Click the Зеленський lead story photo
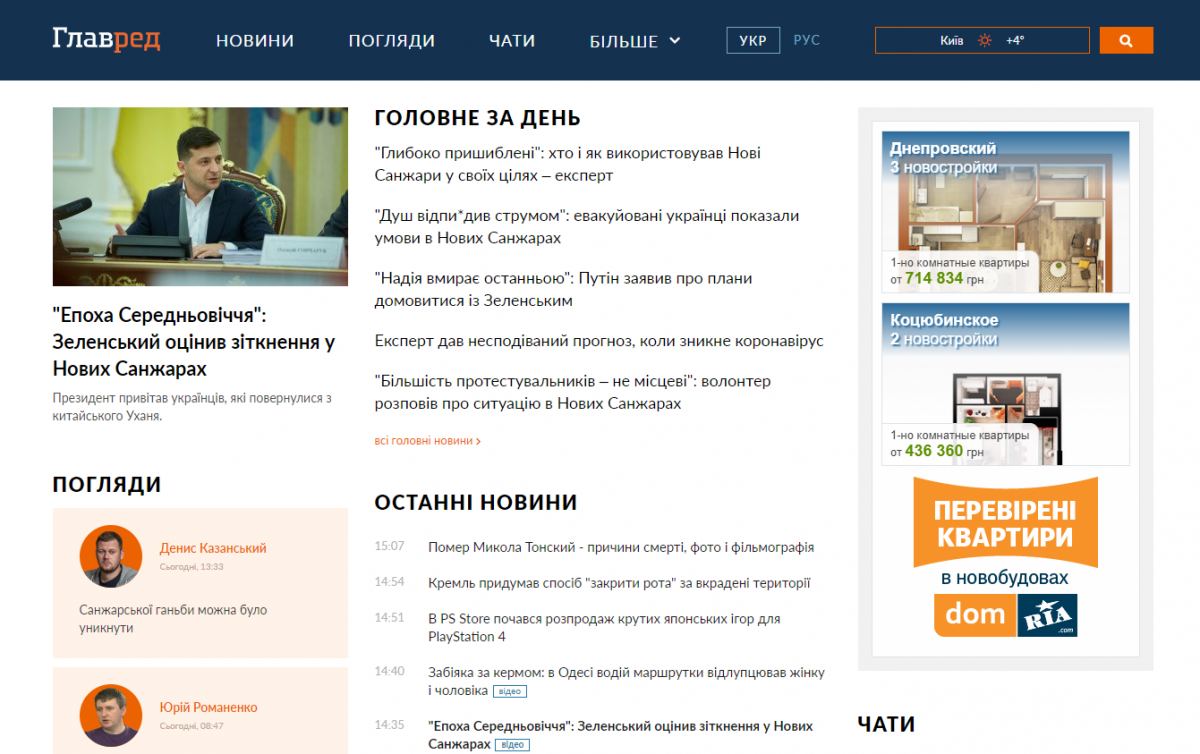Viewport: 1200px width, 754px height. 200,197
